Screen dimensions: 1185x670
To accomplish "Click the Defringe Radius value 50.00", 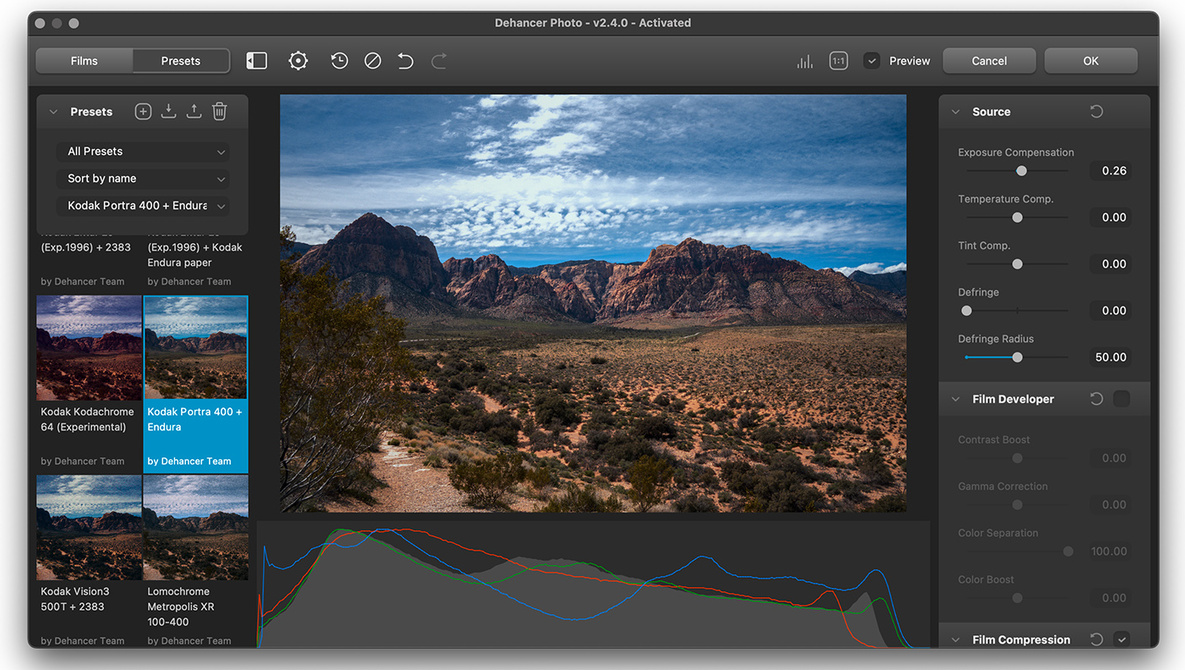I will (x=1111, y=357).
